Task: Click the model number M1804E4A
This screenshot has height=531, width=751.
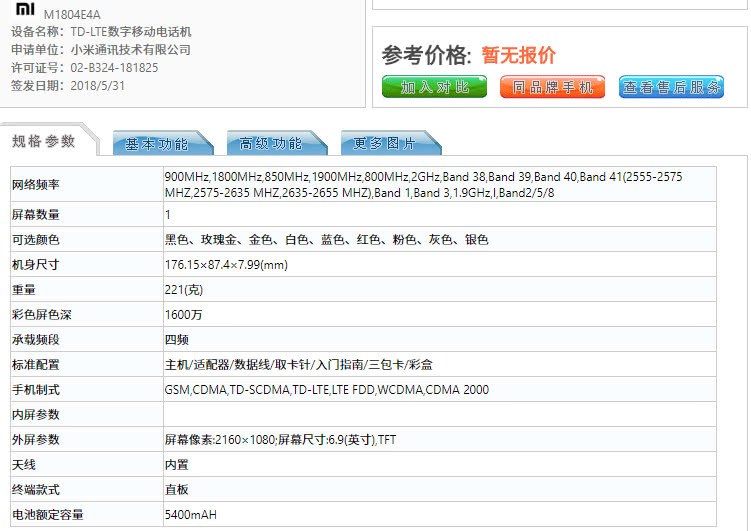Action: 72,15
